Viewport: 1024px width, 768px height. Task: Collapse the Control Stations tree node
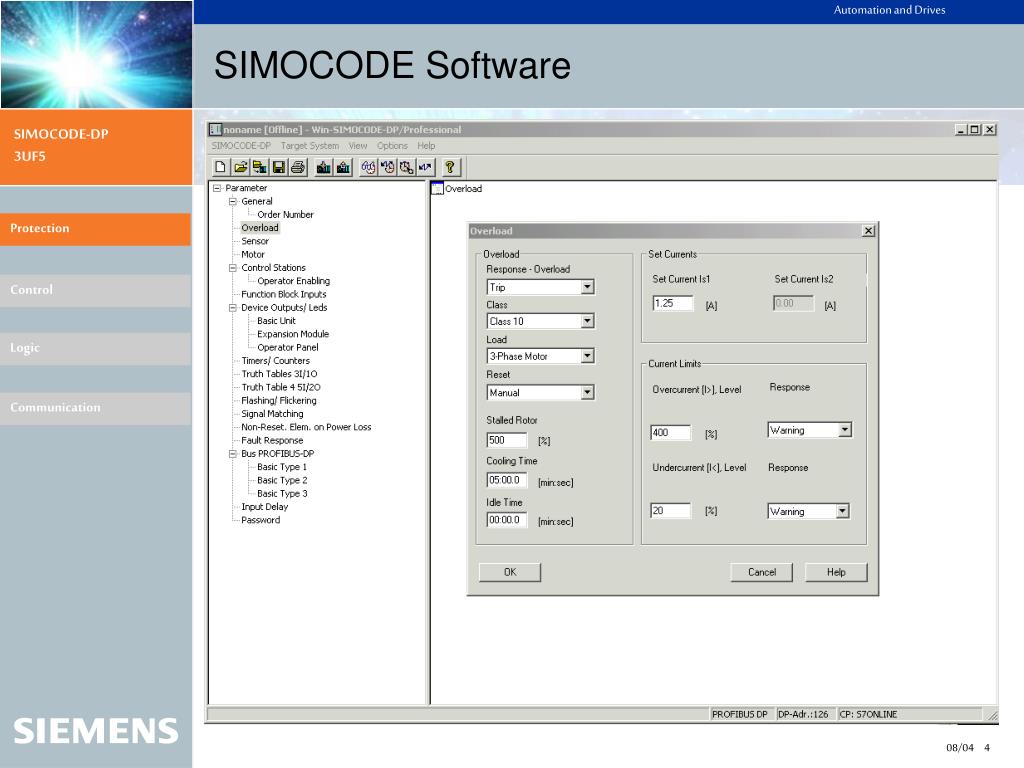(x=233, y=268)
